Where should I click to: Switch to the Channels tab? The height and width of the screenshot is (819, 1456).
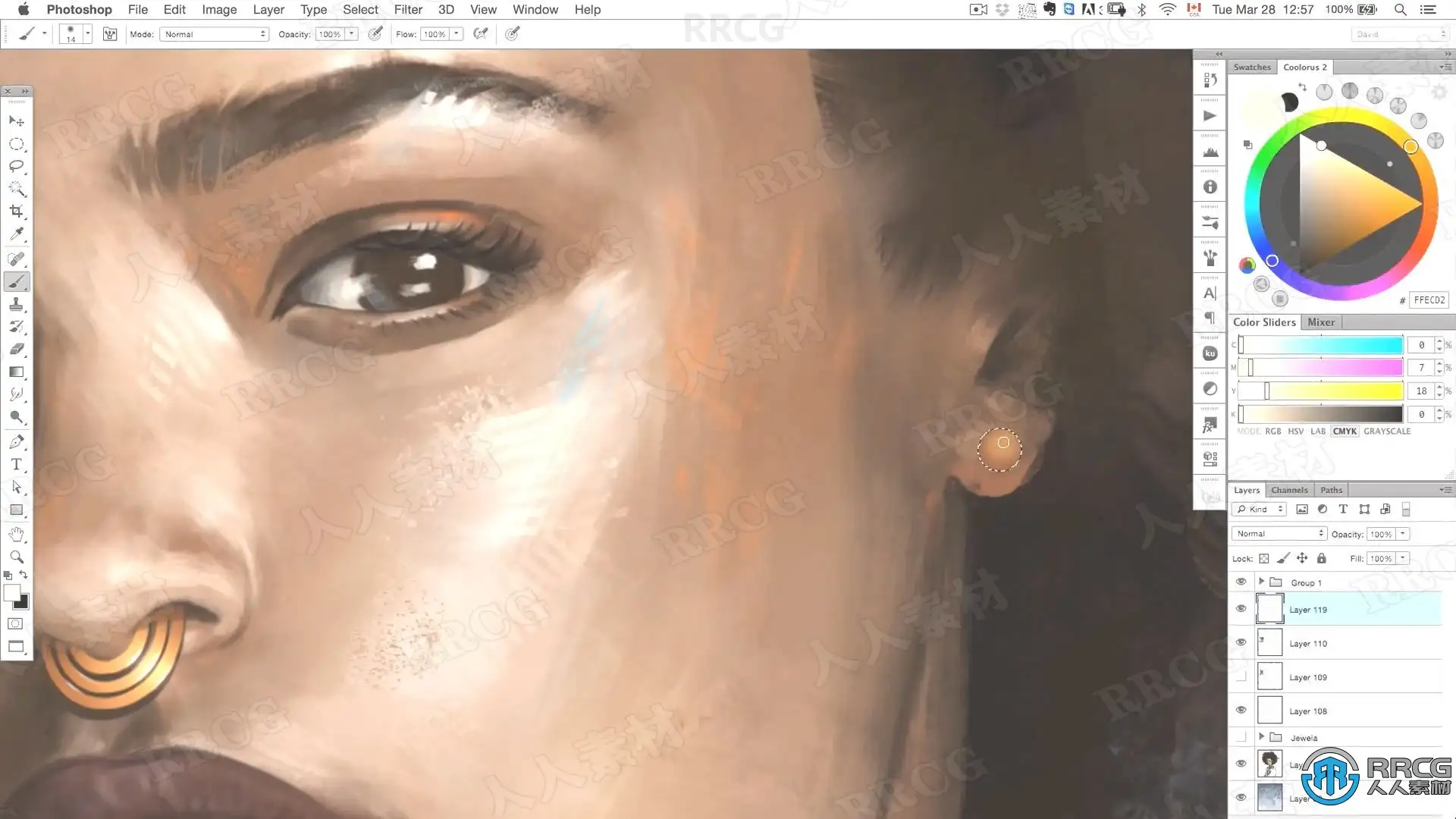tap(1288, 490)
